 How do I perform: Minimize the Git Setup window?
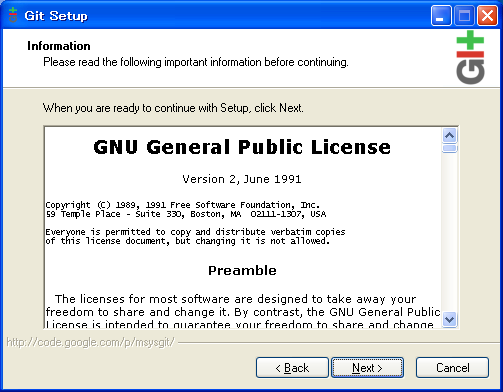441,16
